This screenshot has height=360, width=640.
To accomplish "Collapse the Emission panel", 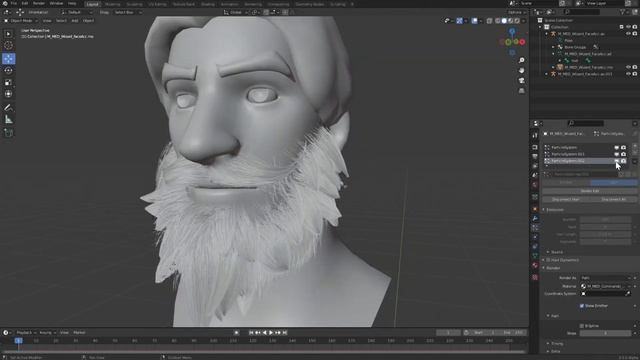I will [544, 210].
